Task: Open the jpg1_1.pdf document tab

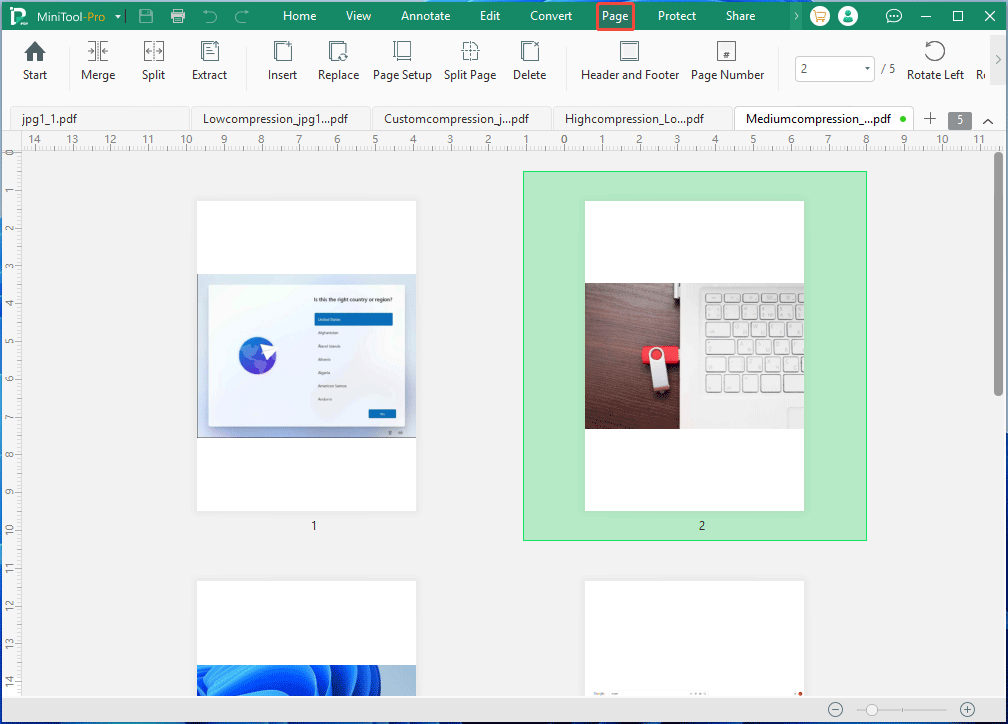Action: 98,118
